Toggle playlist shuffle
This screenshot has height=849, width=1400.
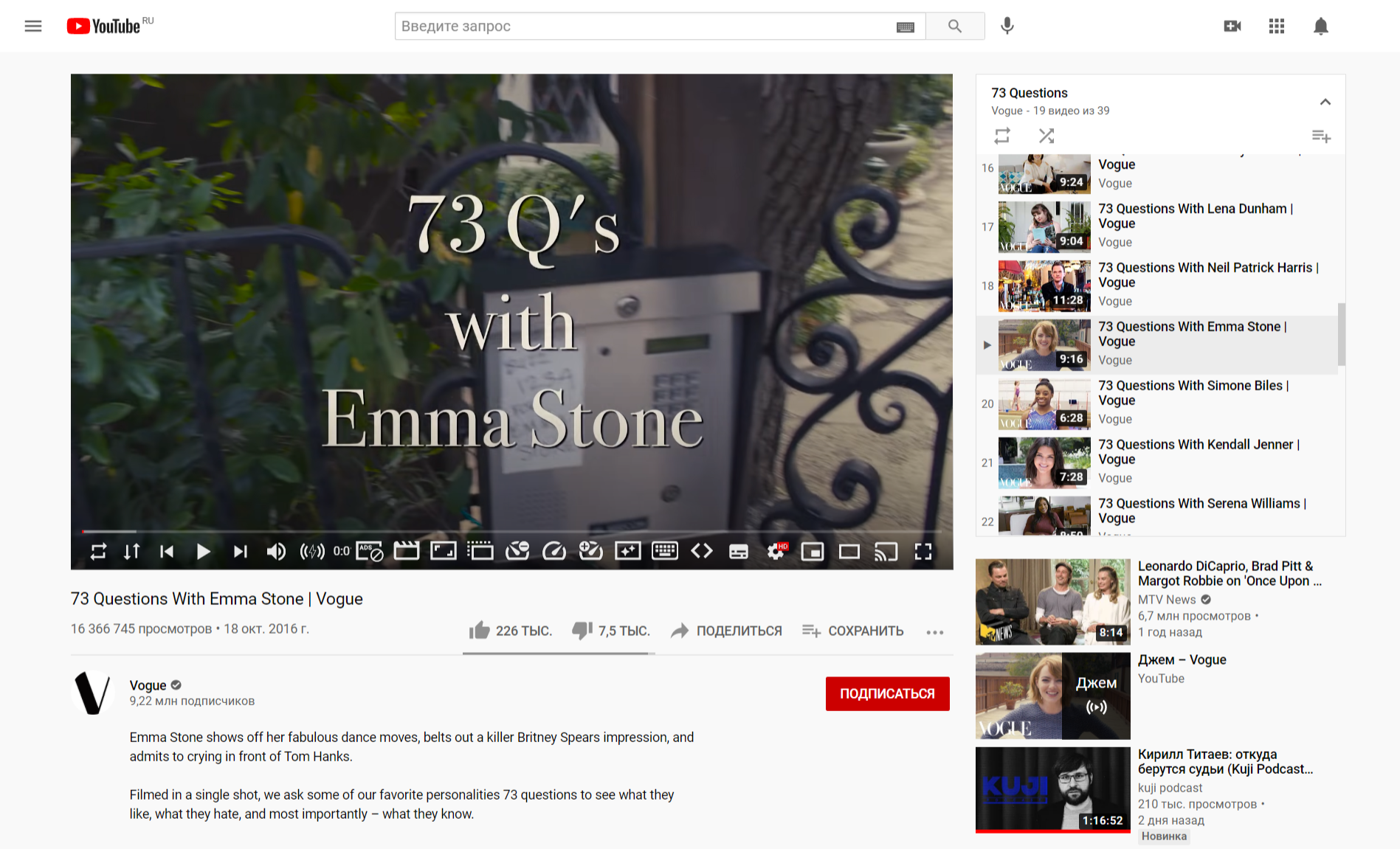1046,136
